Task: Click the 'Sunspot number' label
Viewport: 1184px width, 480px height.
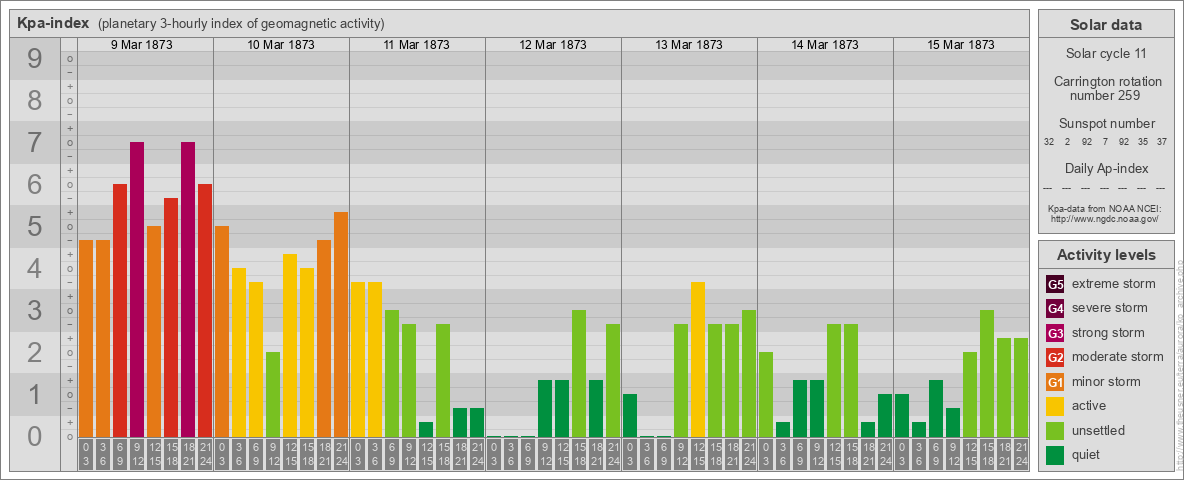Action: pos(1105,124)
